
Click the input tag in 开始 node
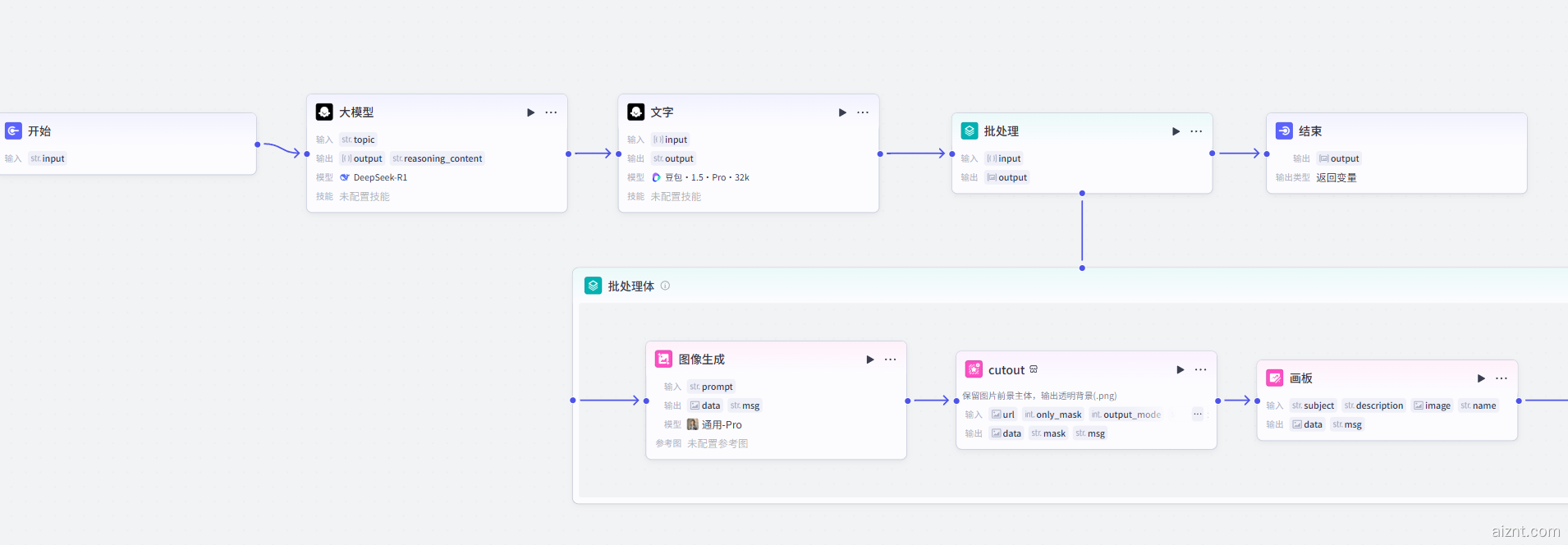click(x=48, y=158)
